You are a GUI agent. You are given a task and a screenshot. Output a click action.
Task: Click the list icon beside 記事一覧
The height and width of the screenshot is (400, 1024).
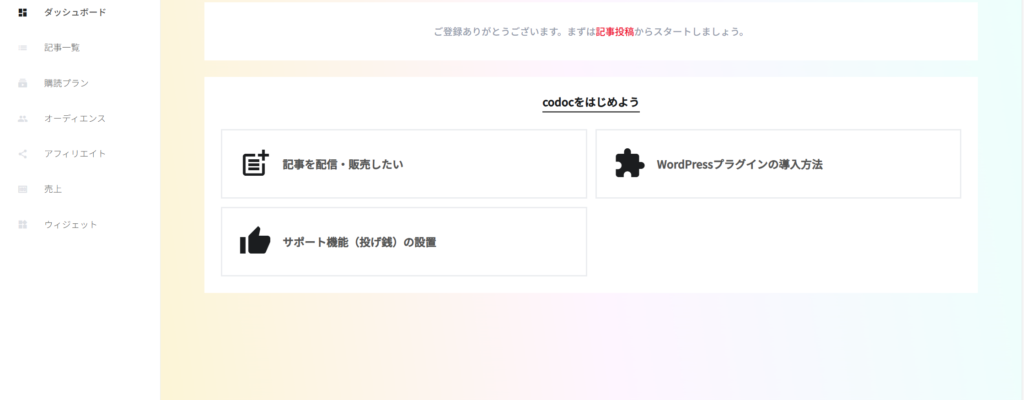[23, 48]
